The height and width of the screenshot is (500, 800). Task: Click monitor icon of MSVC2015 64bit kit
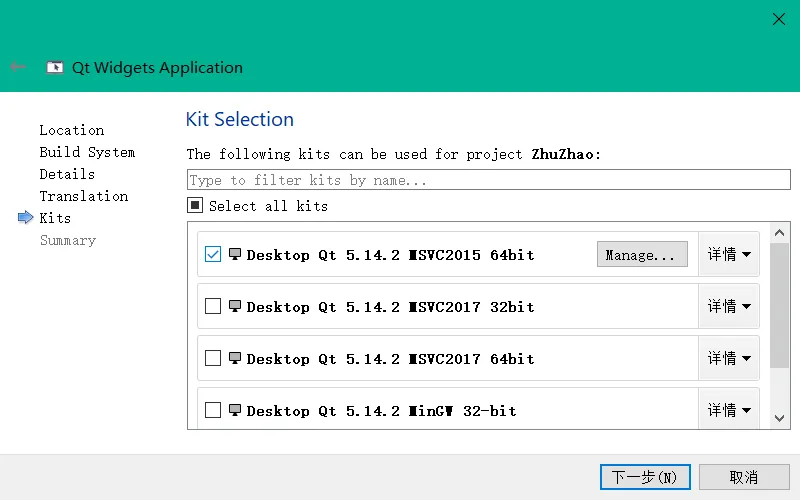[235, 254]
